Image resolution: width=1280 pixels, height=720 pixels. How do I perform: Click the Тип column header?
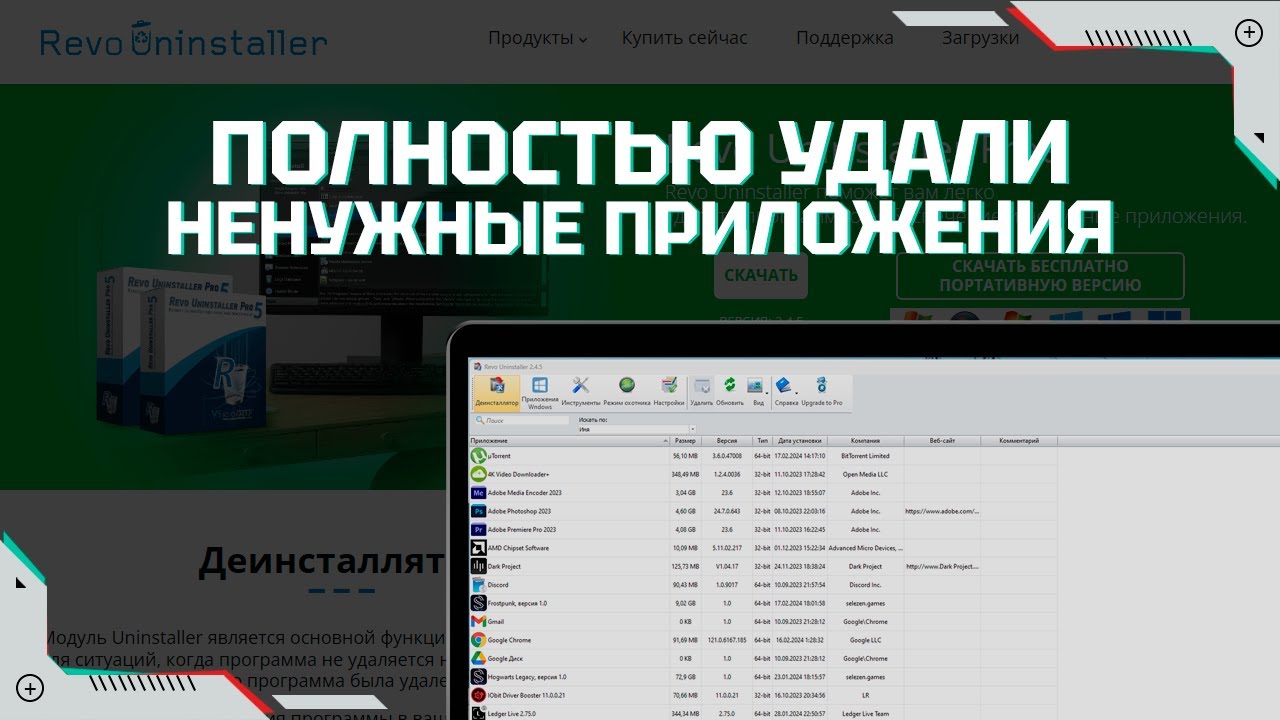763,441
